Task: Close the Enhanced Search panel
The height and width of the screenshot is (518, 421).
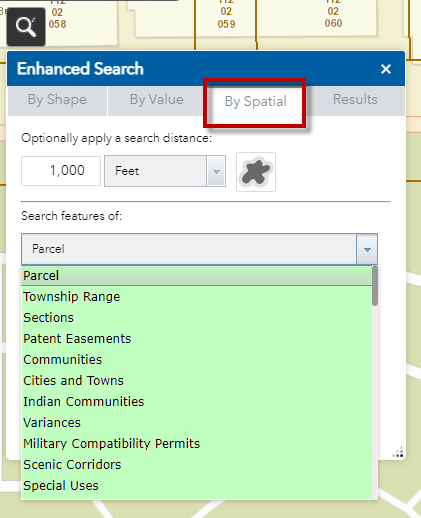Action: [386, 69]
